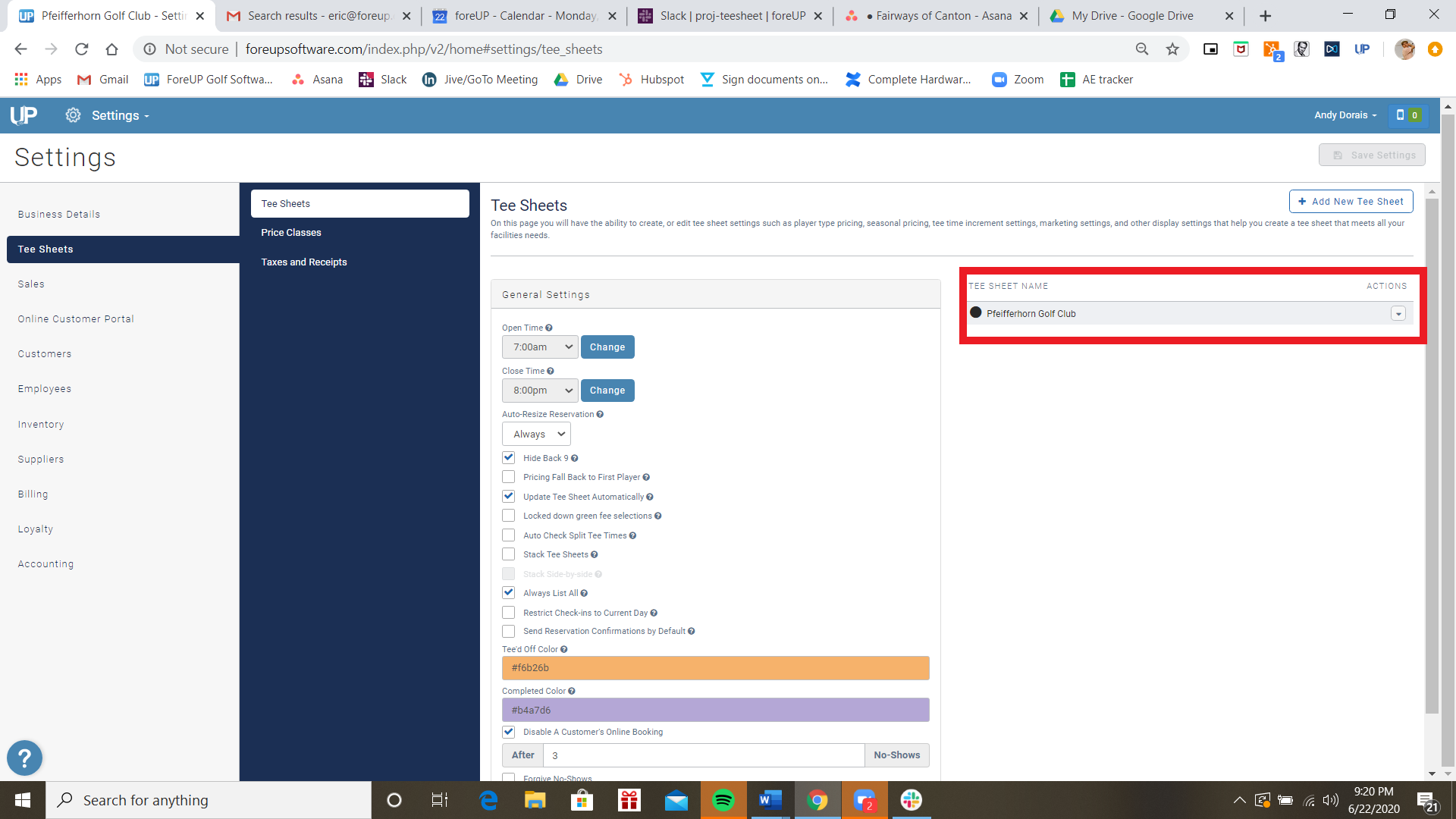Click the Close Time help icon
Image resolution: width=1456 pixels, height=819 pixels.
(551, 372)
